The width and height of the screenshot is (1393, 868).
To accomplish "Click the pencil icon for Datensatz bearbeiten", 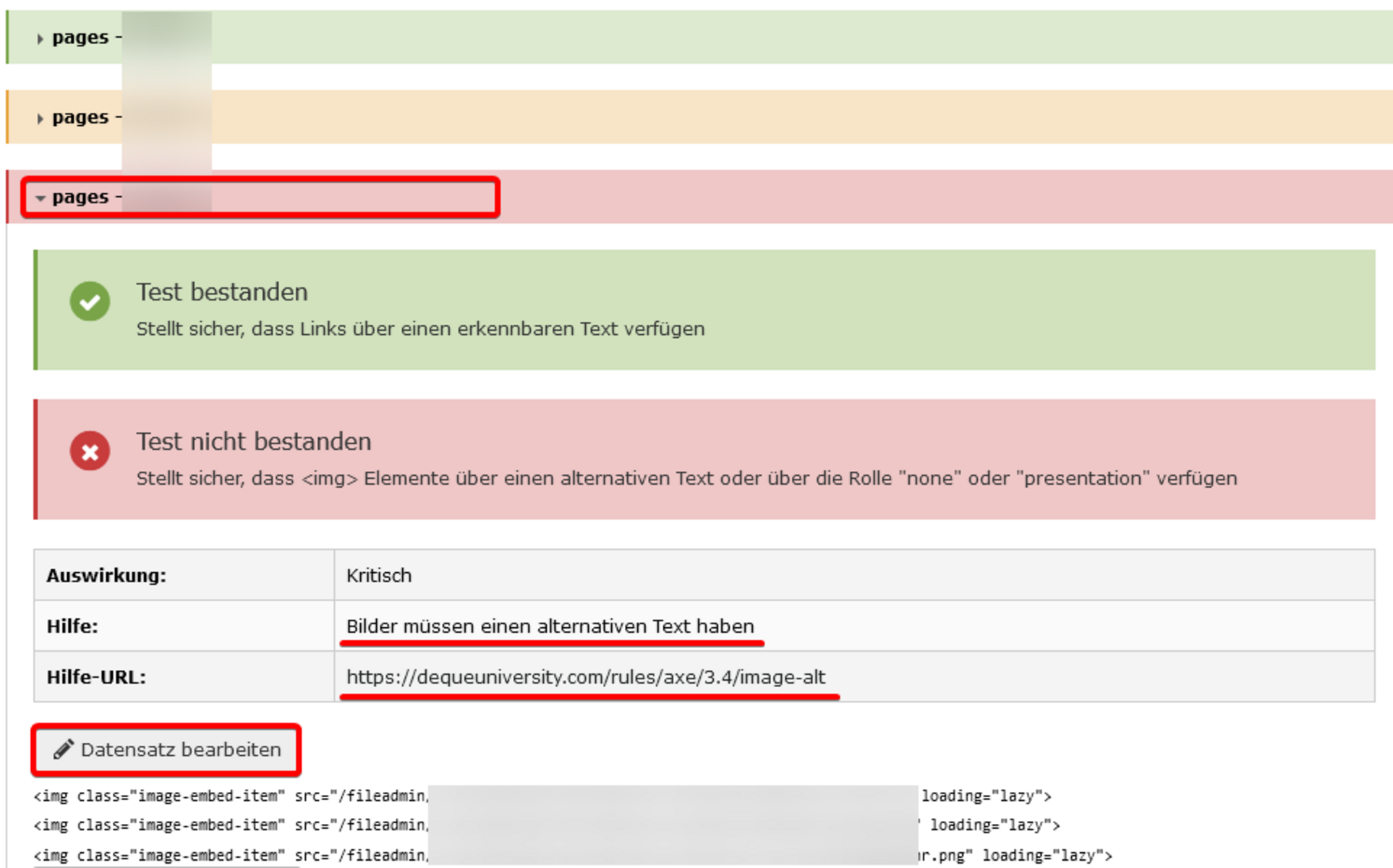I will click(x=64, y=749).
